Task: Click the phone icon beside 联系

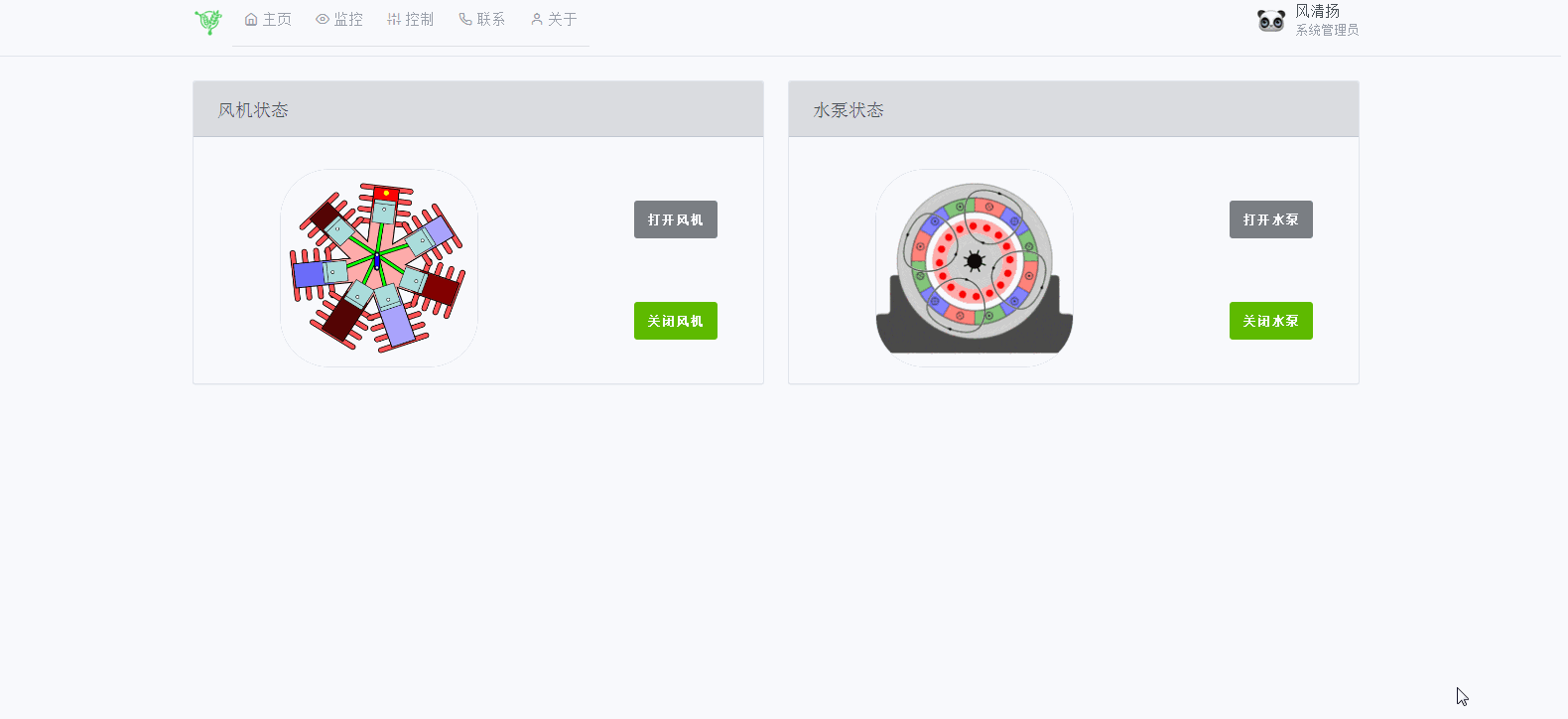Action: [465, 19]
